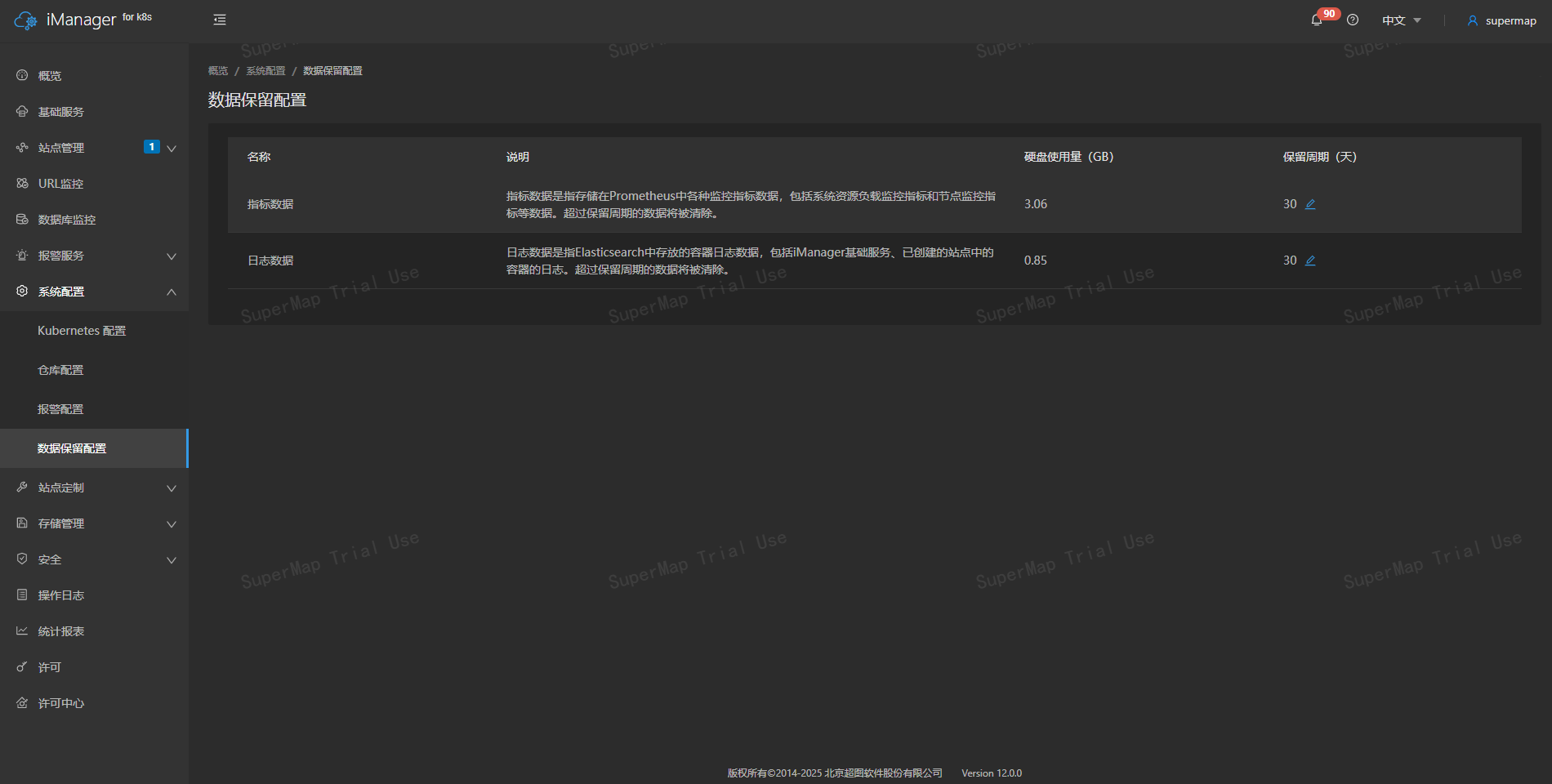Click the 统计报表 chart icon
This screenshot has height=784, width=1552.
22,630
